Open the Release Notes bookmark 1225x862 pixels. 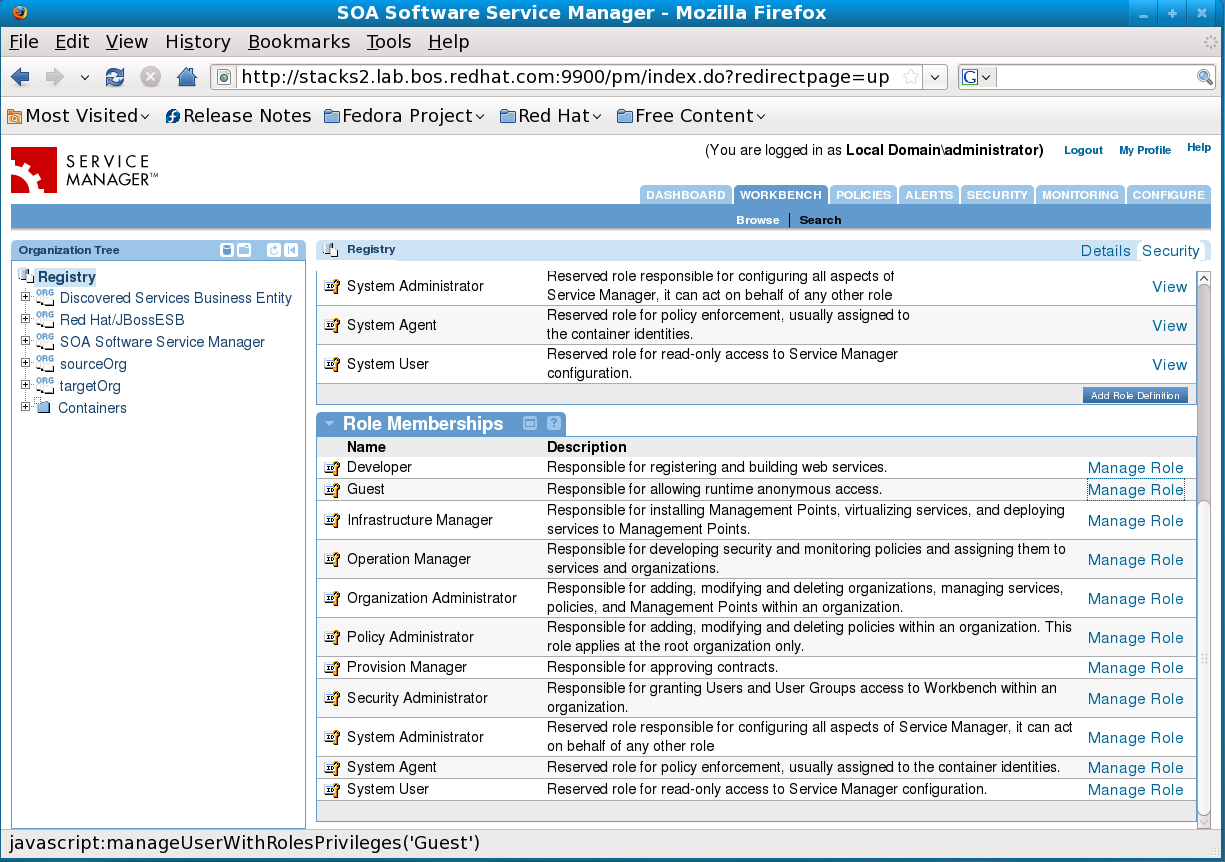(x=238, y=116)
